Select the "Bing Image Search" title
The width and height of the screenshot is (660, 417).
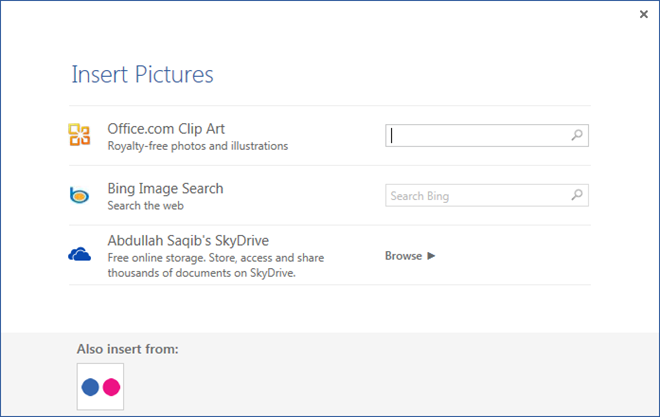click(x=165, y=189)
